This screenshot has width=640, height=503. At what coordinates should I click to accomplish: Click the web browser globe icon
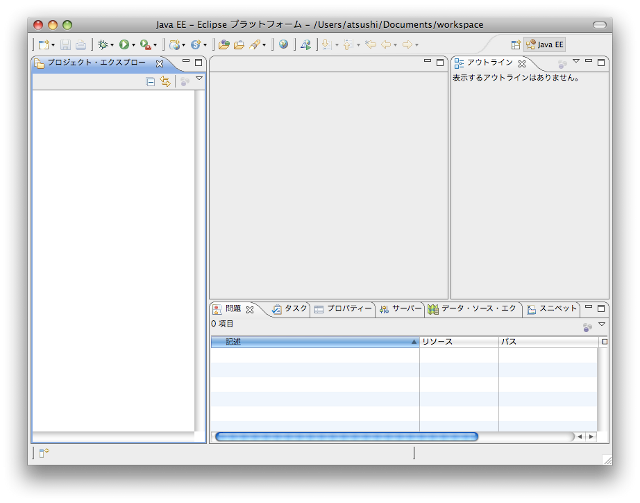(284, 44)
